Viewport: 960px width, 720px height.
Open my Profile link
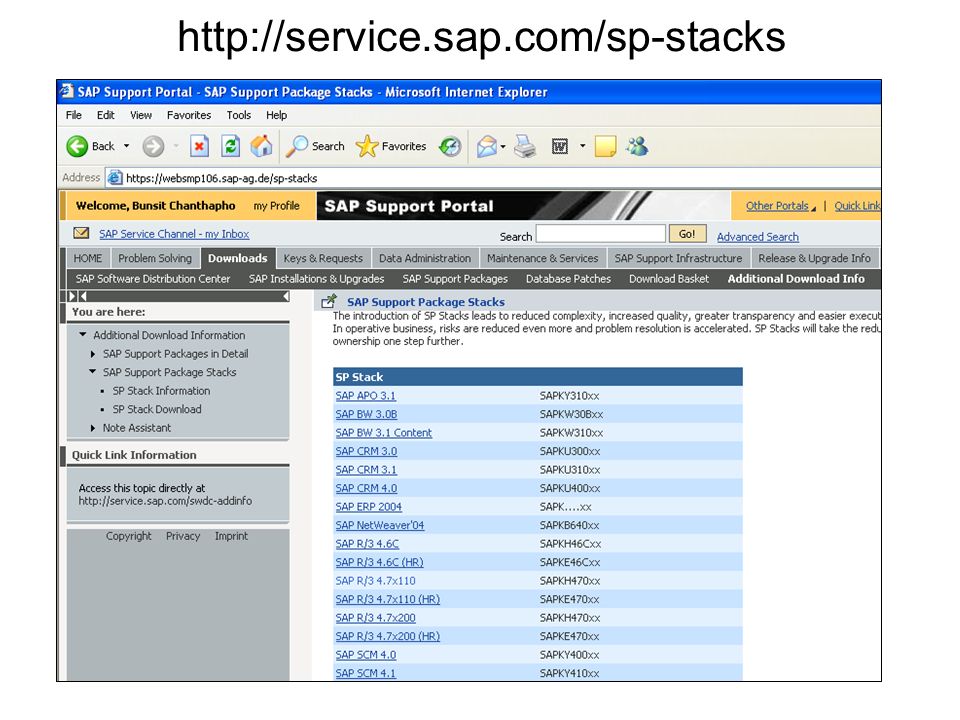click(x=276, y=206)
